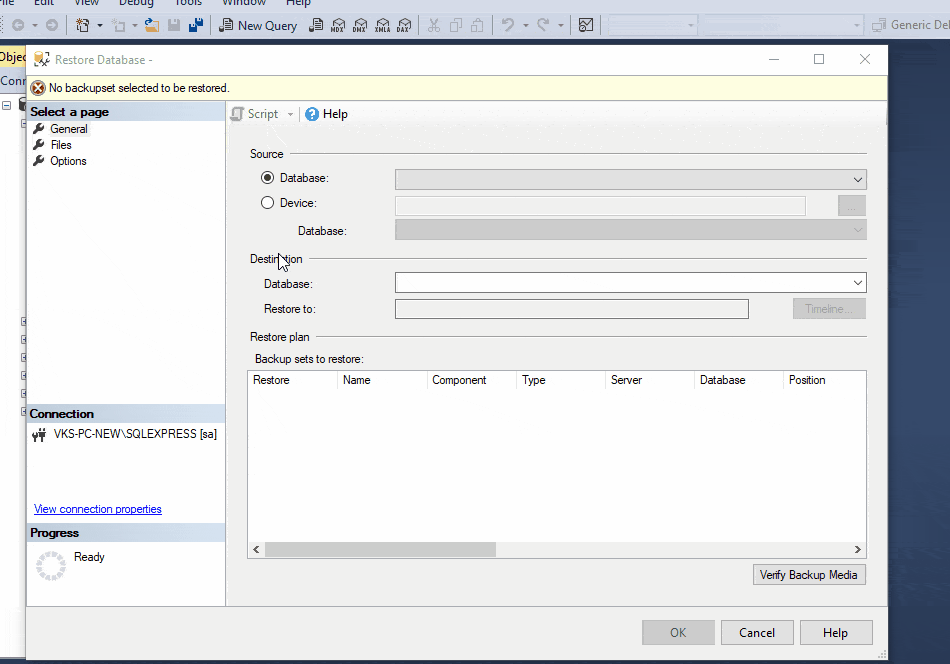Click the Save All toolbar icon
The width and height of the screenshot is (950, 664).
point(196,25)
